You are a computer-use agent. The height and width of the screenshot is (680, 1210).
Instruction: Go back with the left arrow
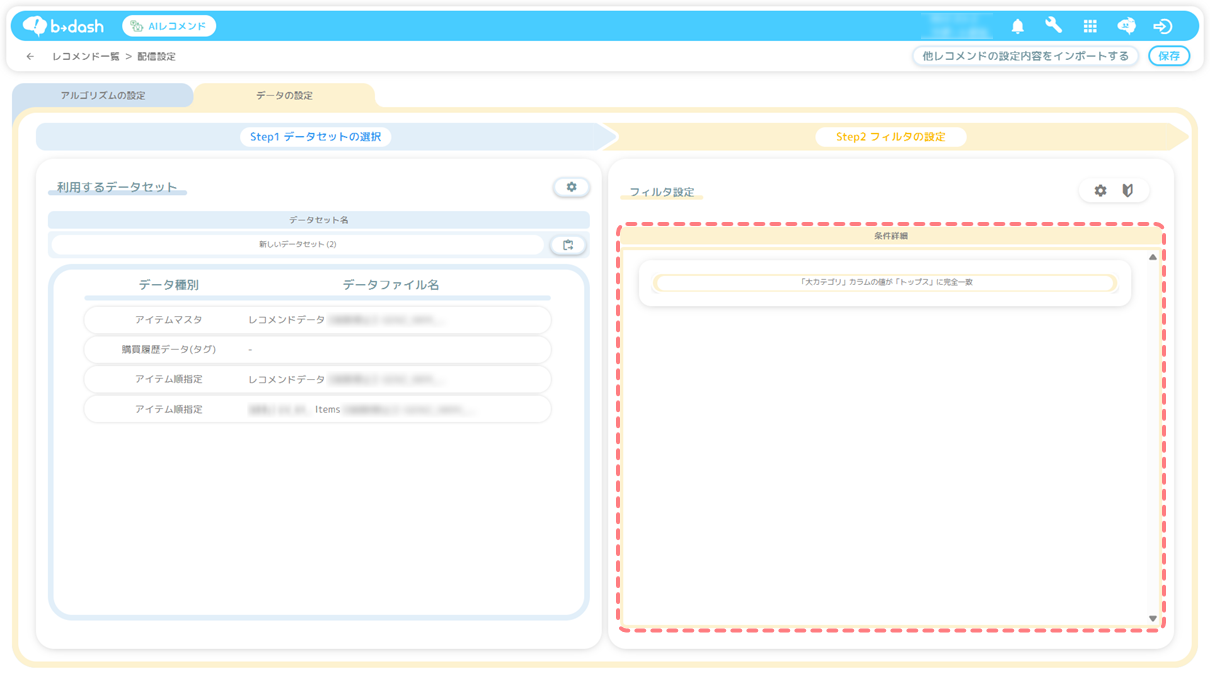(30, 57)
